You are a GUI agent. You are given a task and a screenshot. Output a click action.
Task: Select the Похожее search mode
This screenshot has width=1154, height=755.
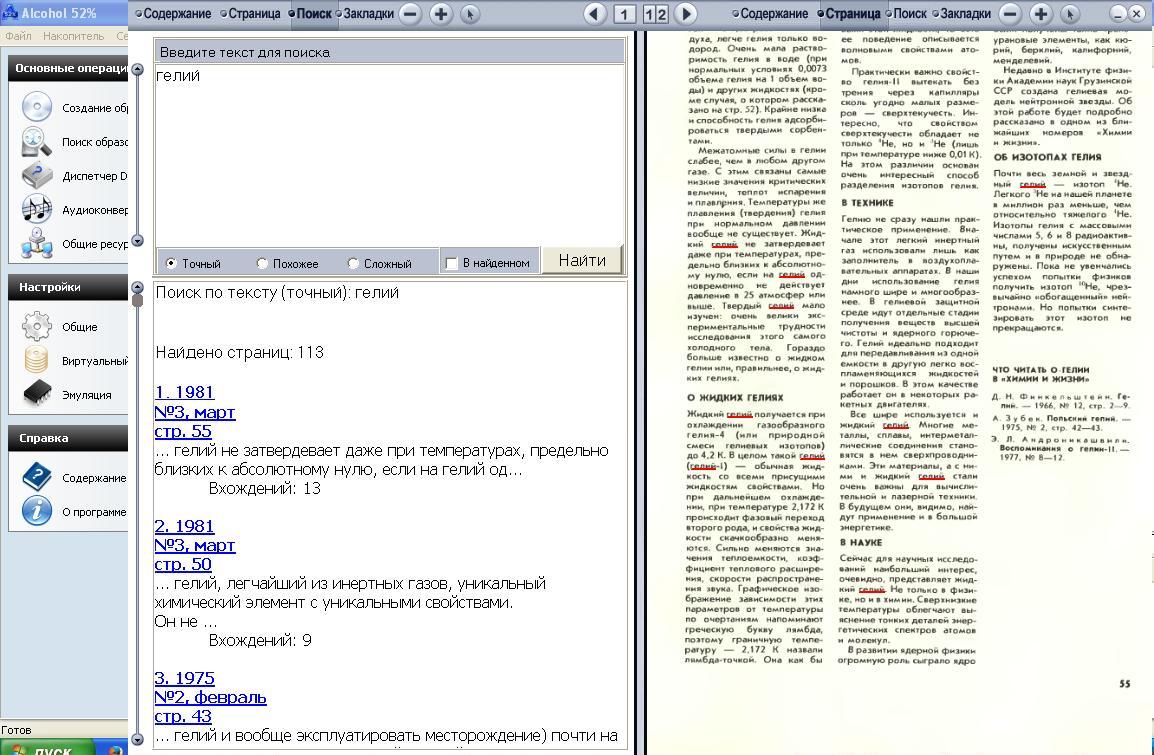click(262, 264)
